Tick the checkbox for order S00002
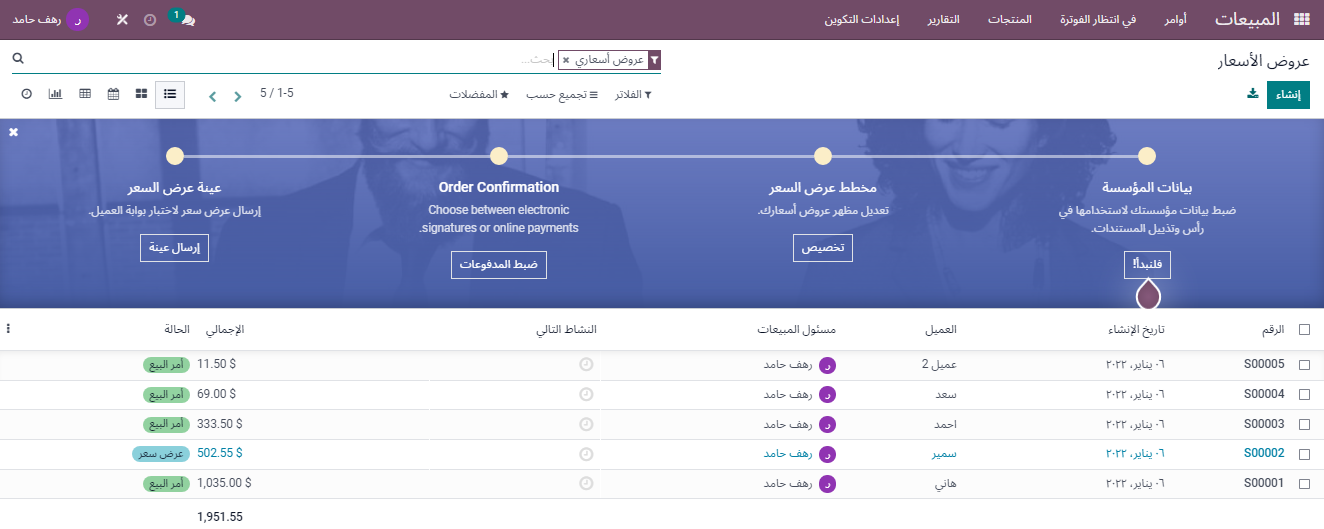 (1304, 454)
